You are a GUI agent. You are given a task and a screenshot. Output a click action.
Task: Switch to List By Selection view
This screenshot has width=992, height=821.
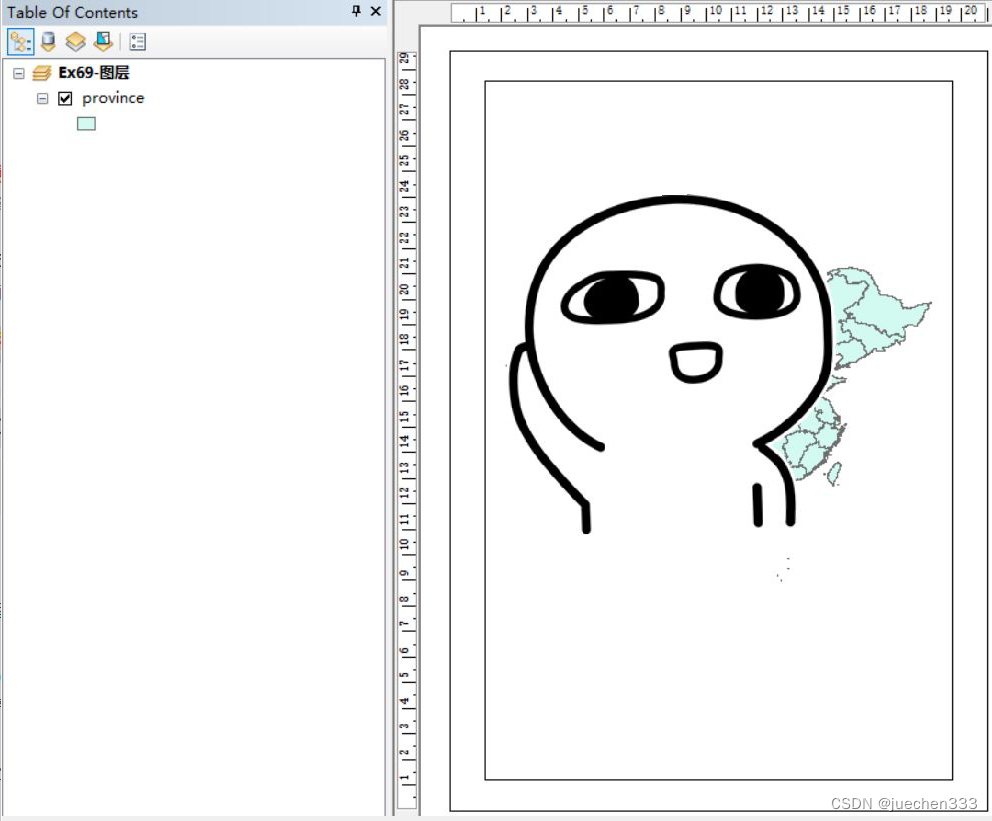pyautogui.click(x=103, y=42)
